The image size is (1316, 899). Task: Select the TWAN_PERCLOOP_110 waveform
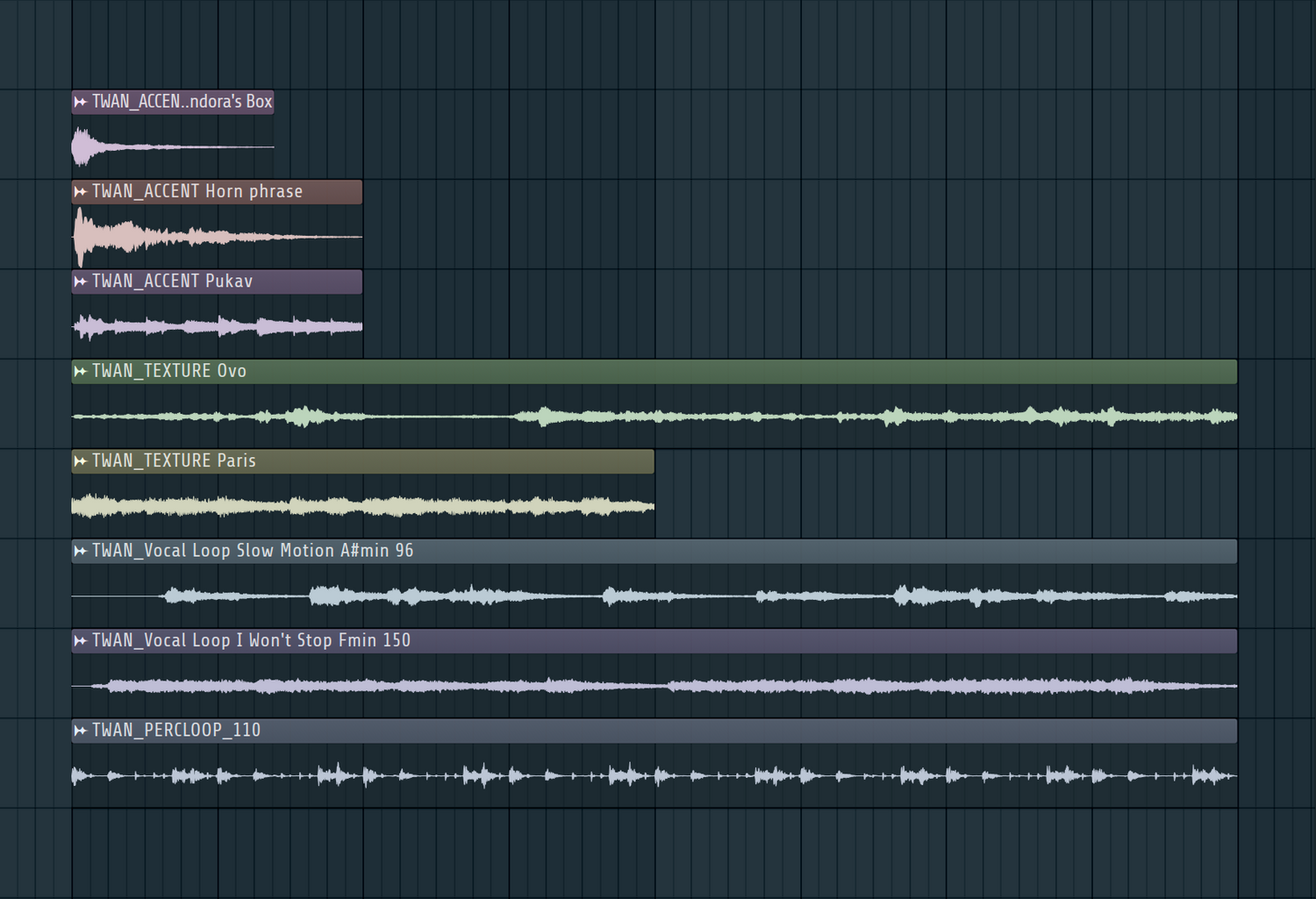pos(654,775)
